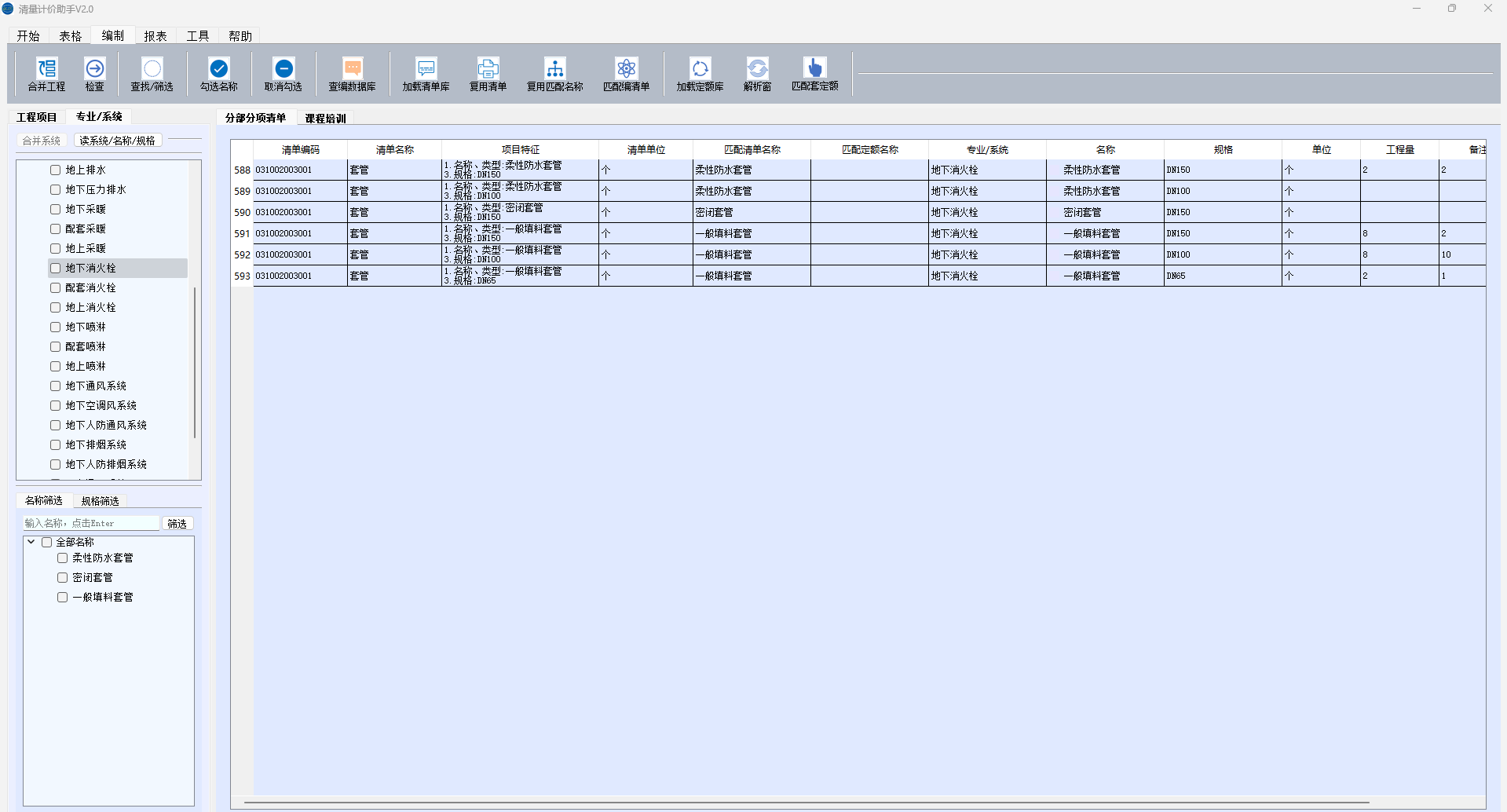Switch to the 工程项目 tab
This screenshot has width=1507, height=812.
(x=37, y=117)
